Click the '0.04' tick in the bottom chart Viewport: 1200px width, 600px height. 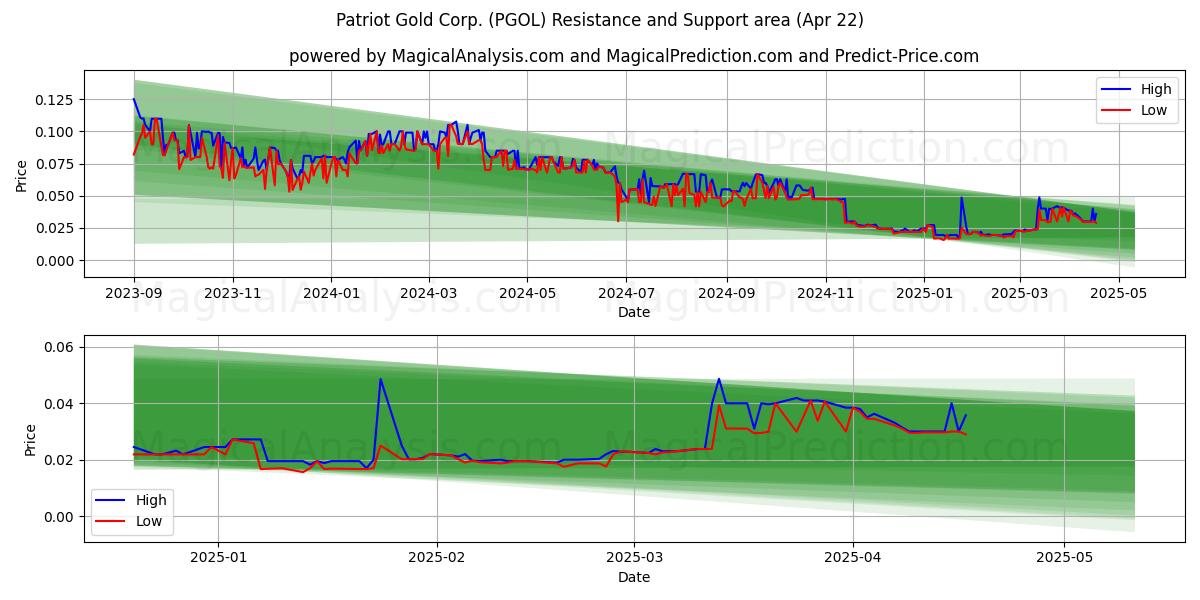click(59, 404)
